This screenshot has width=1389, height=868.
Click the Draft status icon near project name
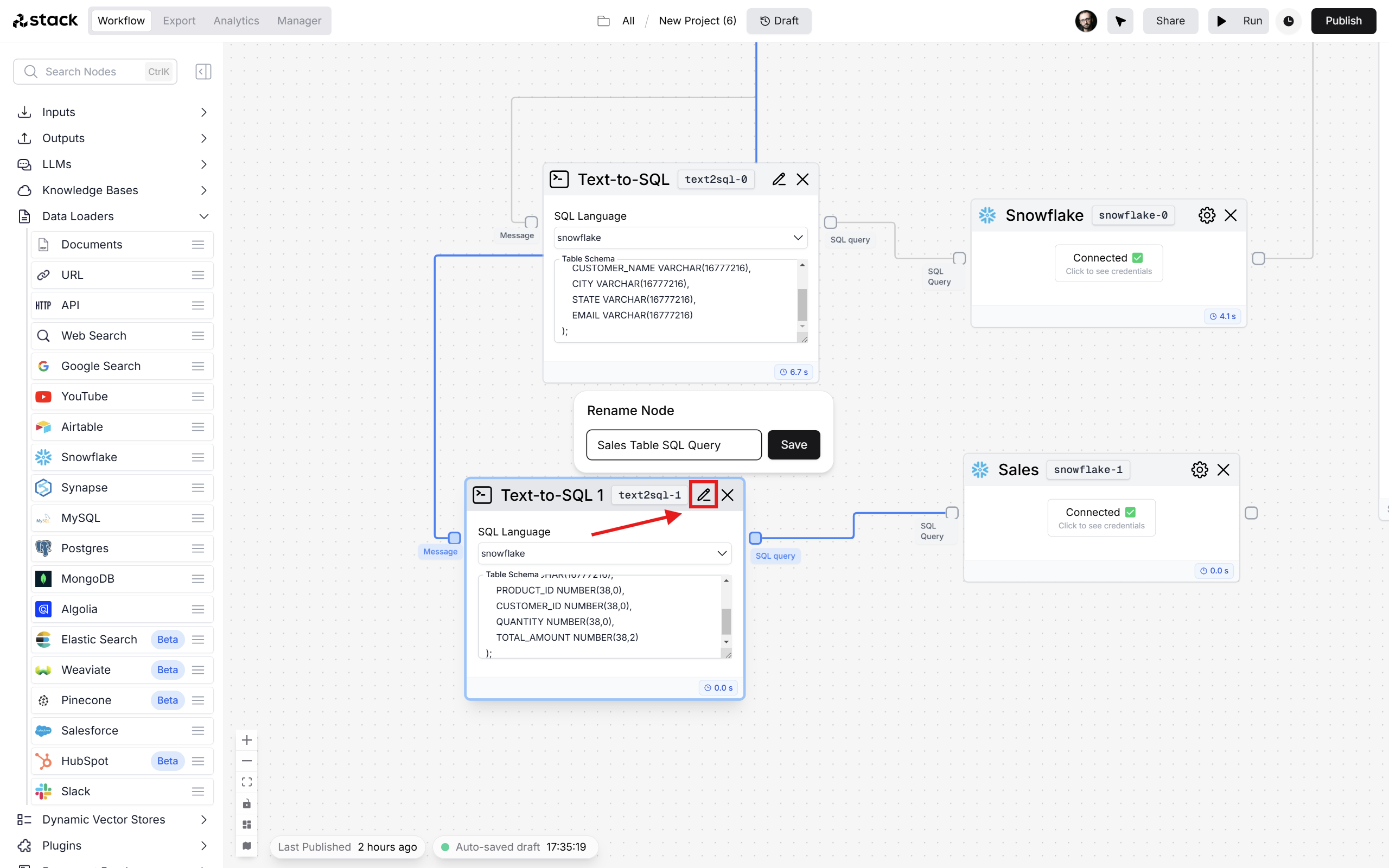pyautogui.click(x=762, y=21)
